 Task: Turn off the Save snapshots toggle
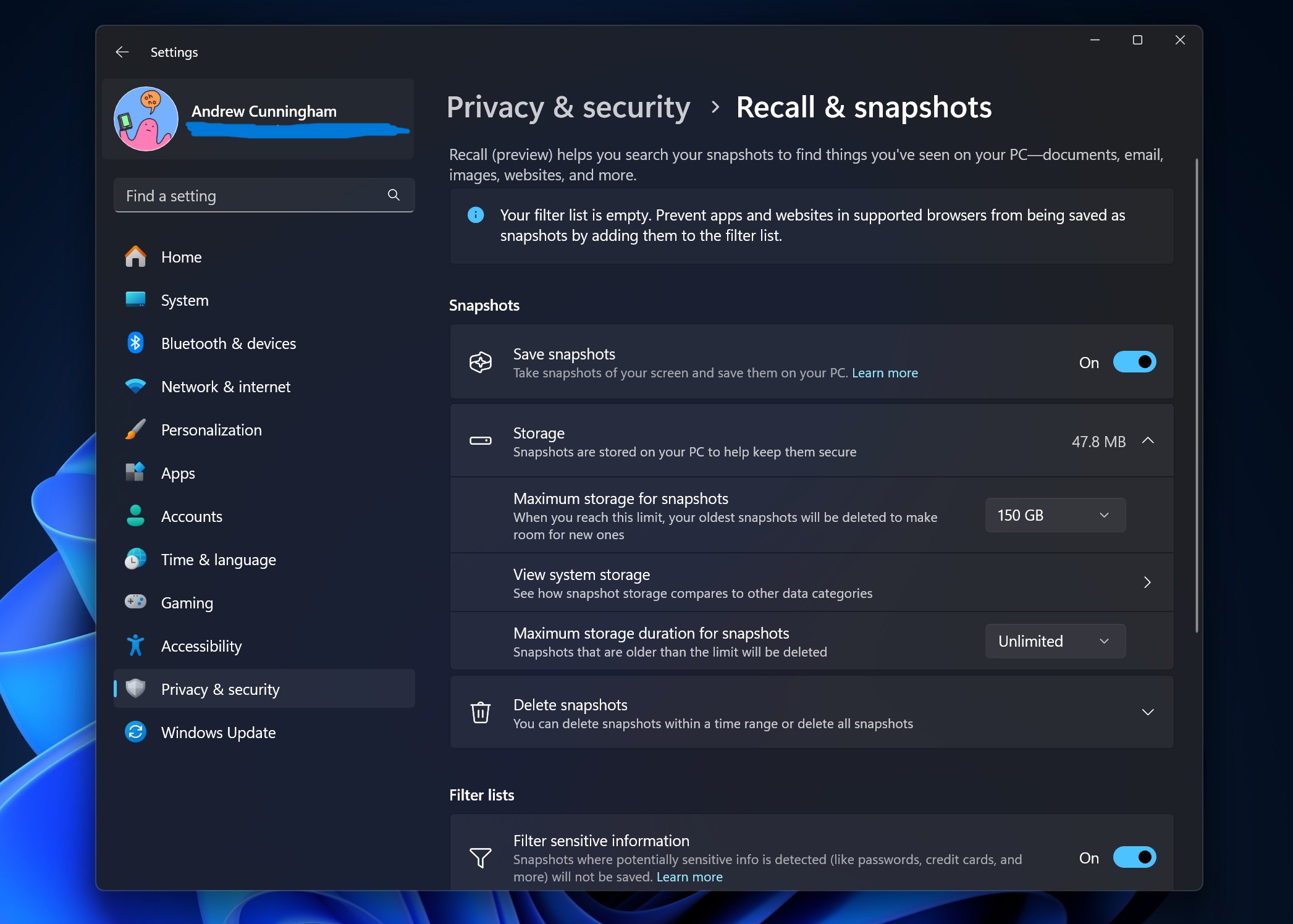pyautogui.click(x=1134, y=362)
